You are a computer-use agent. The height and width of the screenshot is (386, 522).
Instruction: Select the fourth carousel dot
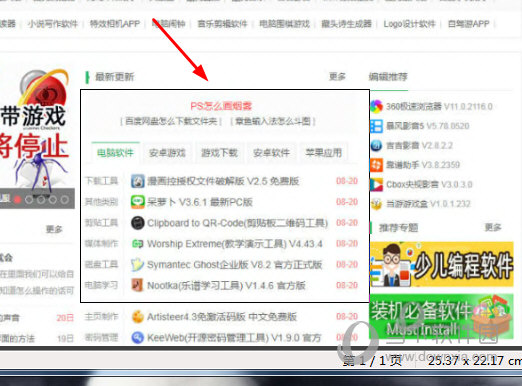[x=53, y=200]
